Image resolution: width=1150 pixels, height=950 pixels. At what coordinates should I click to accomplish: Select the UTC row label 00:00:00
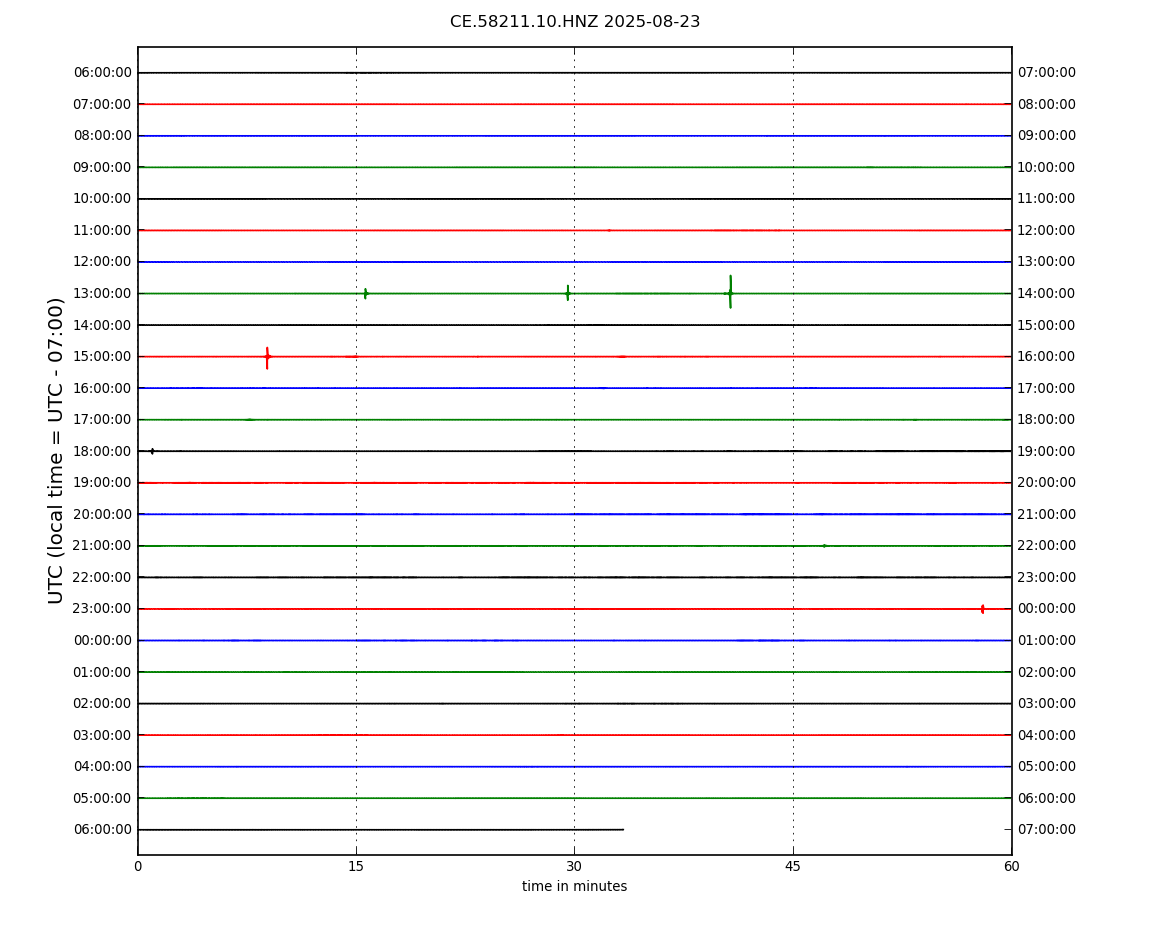(x=102, y=640)
